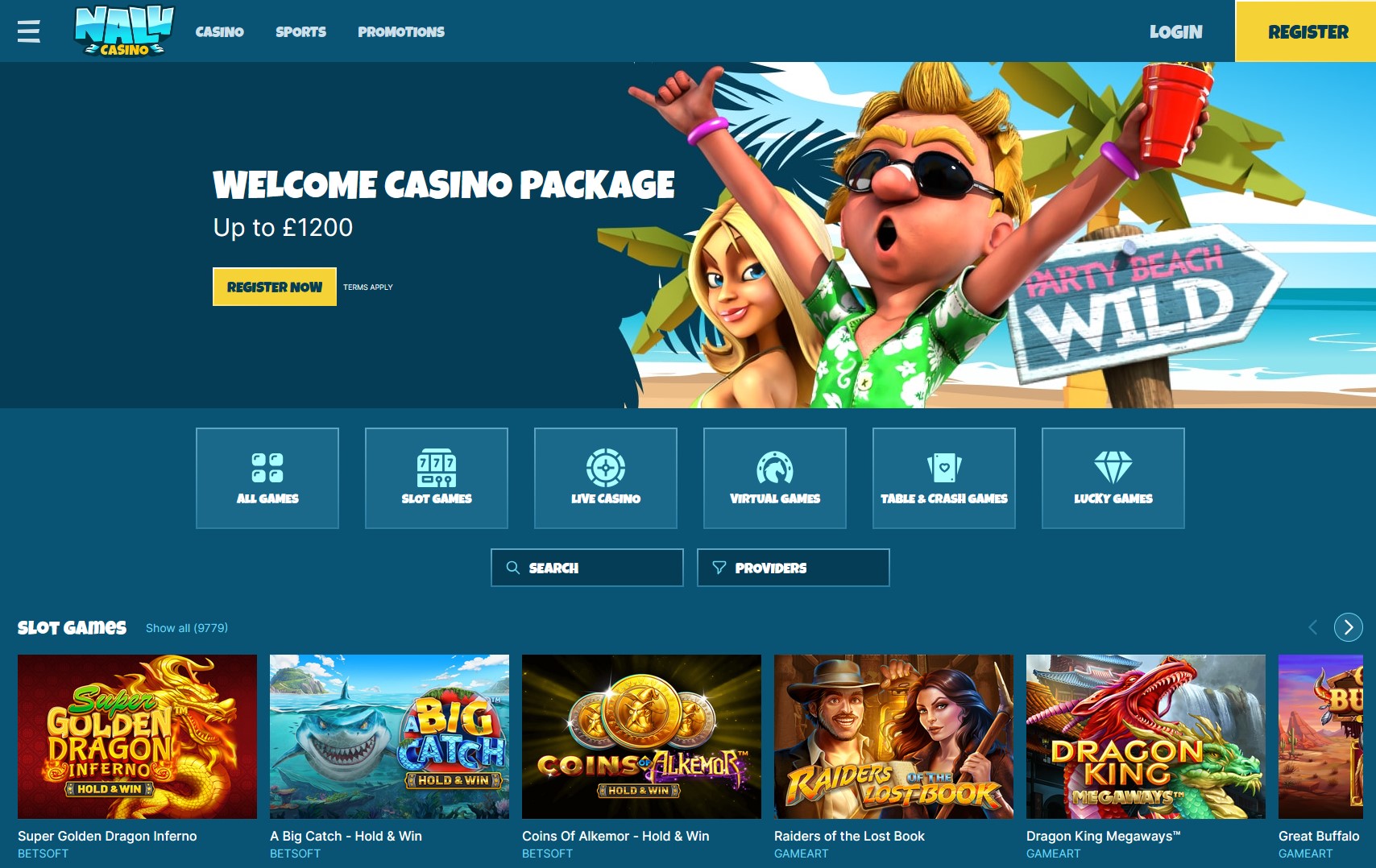
Task: Select the Virtual Games horse icon
Action: tap(775, 467)
